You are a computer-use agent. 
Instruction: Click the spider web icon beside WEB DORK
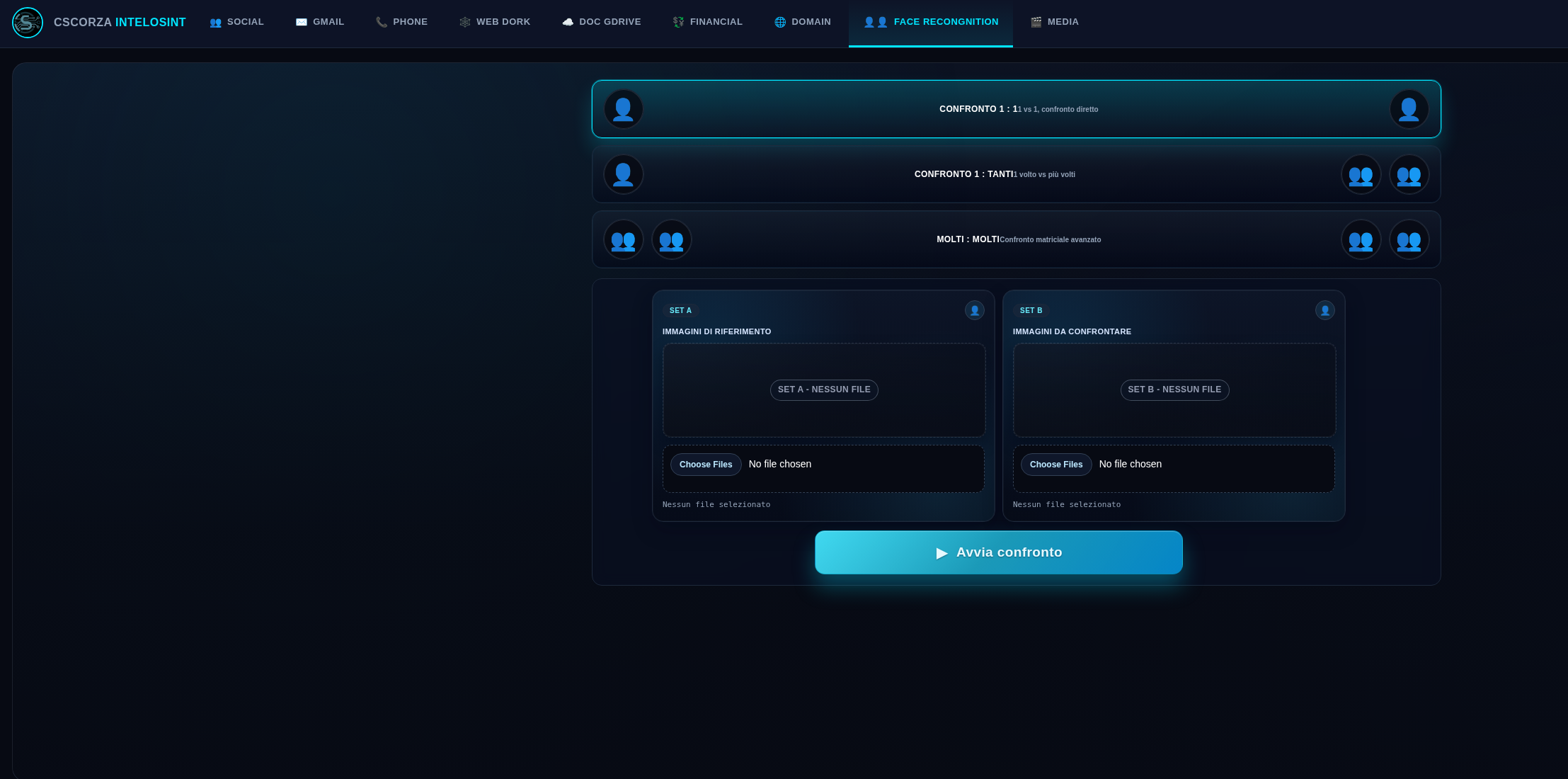pyautogui.click(x=465, y=23)
